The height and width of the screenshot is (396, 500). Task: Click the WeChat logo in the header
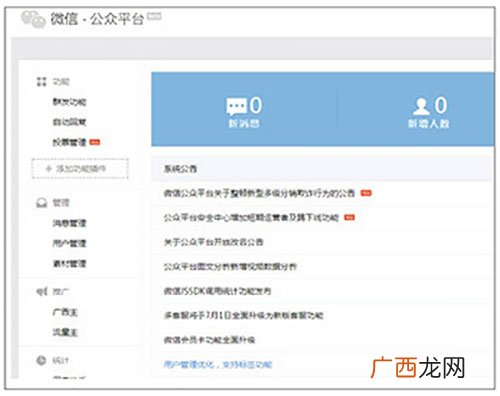coord(33,19)
